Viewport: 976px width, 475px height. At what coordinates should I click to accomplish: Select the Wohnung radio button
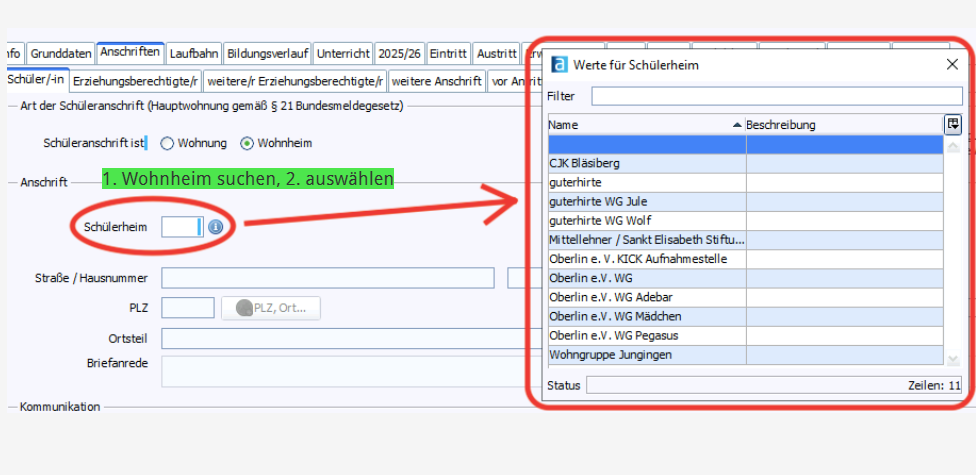tap(167, 143)
